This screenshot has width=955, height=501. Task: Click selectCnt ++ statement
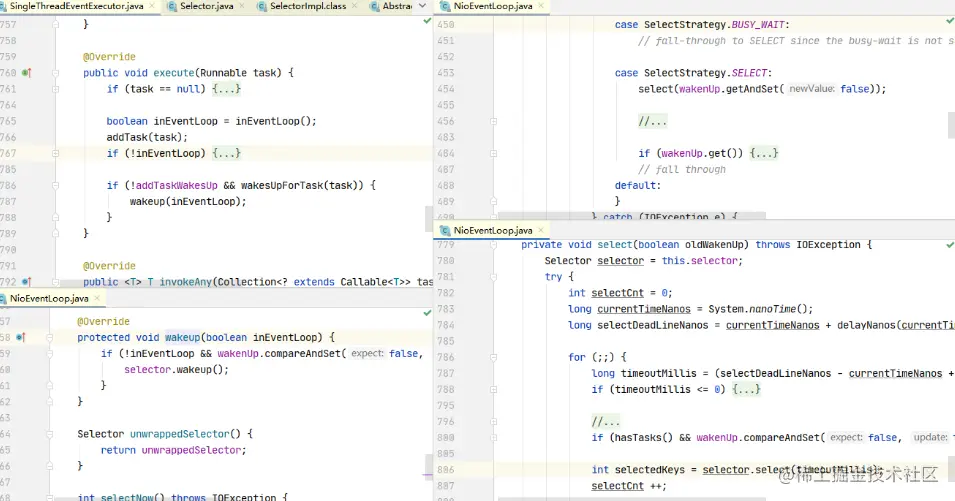click(629, 486)
